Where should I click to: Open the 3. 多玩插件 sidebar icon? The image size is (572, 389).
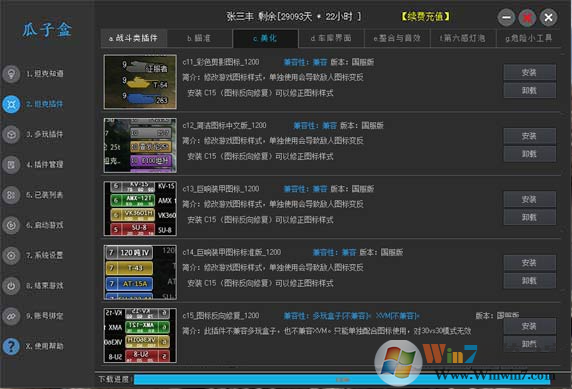pos(11,134)
